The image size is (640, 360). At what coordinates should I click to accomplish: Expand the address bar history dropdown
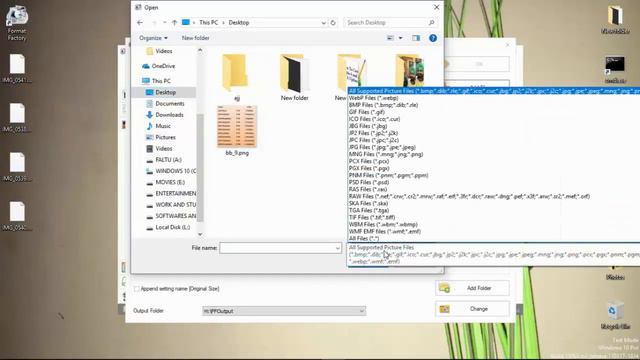click(x=323, y=23)
